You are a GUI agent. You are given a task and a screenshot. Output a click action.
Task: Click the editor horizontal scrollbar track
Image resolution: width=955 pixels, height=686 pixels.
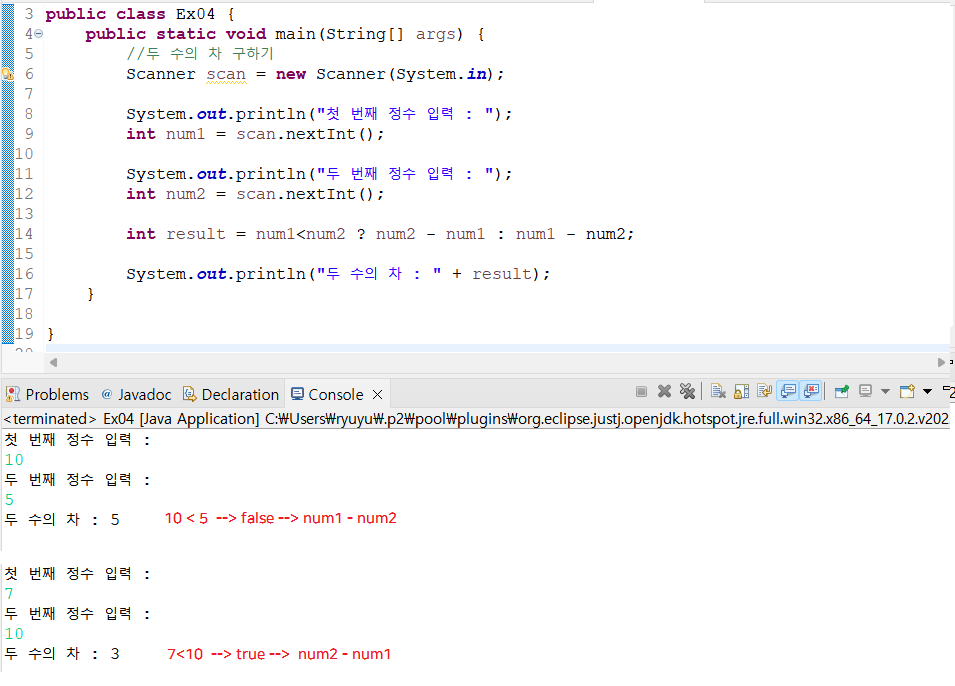497,362
